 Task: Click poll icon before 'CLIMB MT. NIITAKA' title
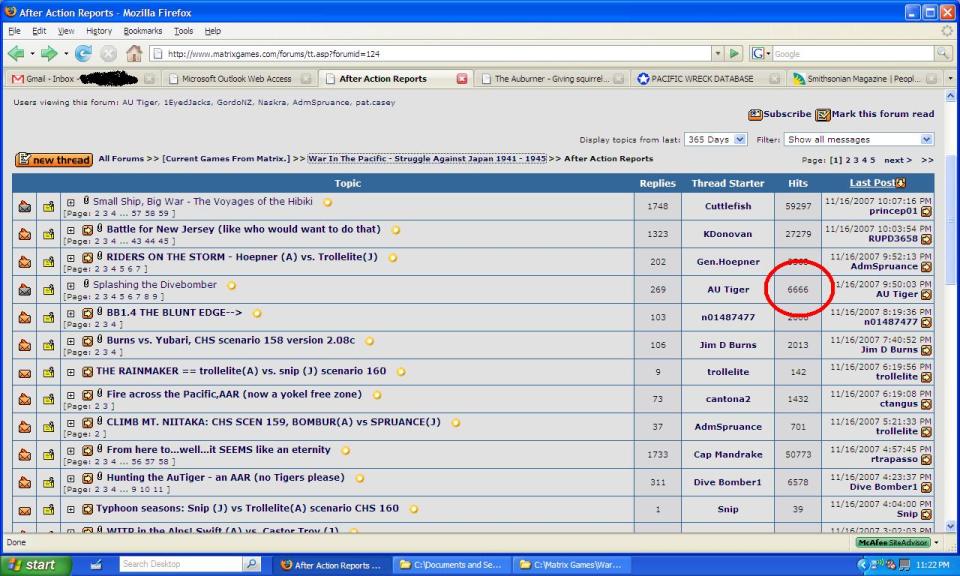coord(88,422)
